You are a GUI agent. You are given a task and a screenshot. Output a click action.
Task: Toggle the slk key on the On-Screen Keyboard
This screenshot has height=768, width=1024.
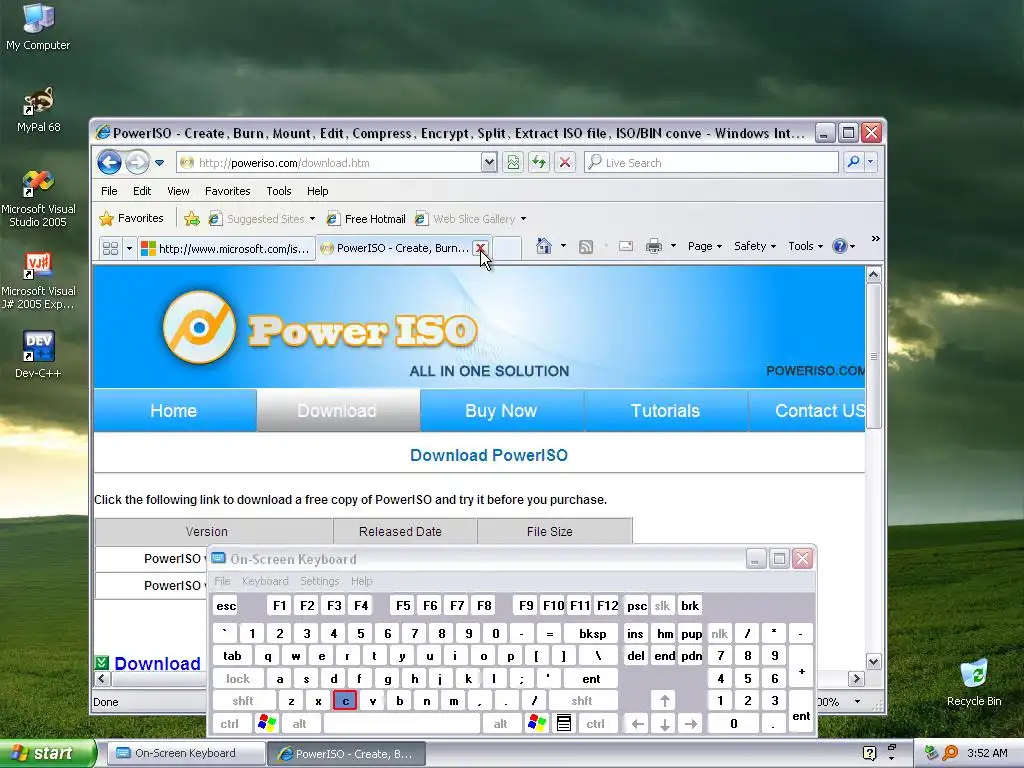(x=662, y=606)
